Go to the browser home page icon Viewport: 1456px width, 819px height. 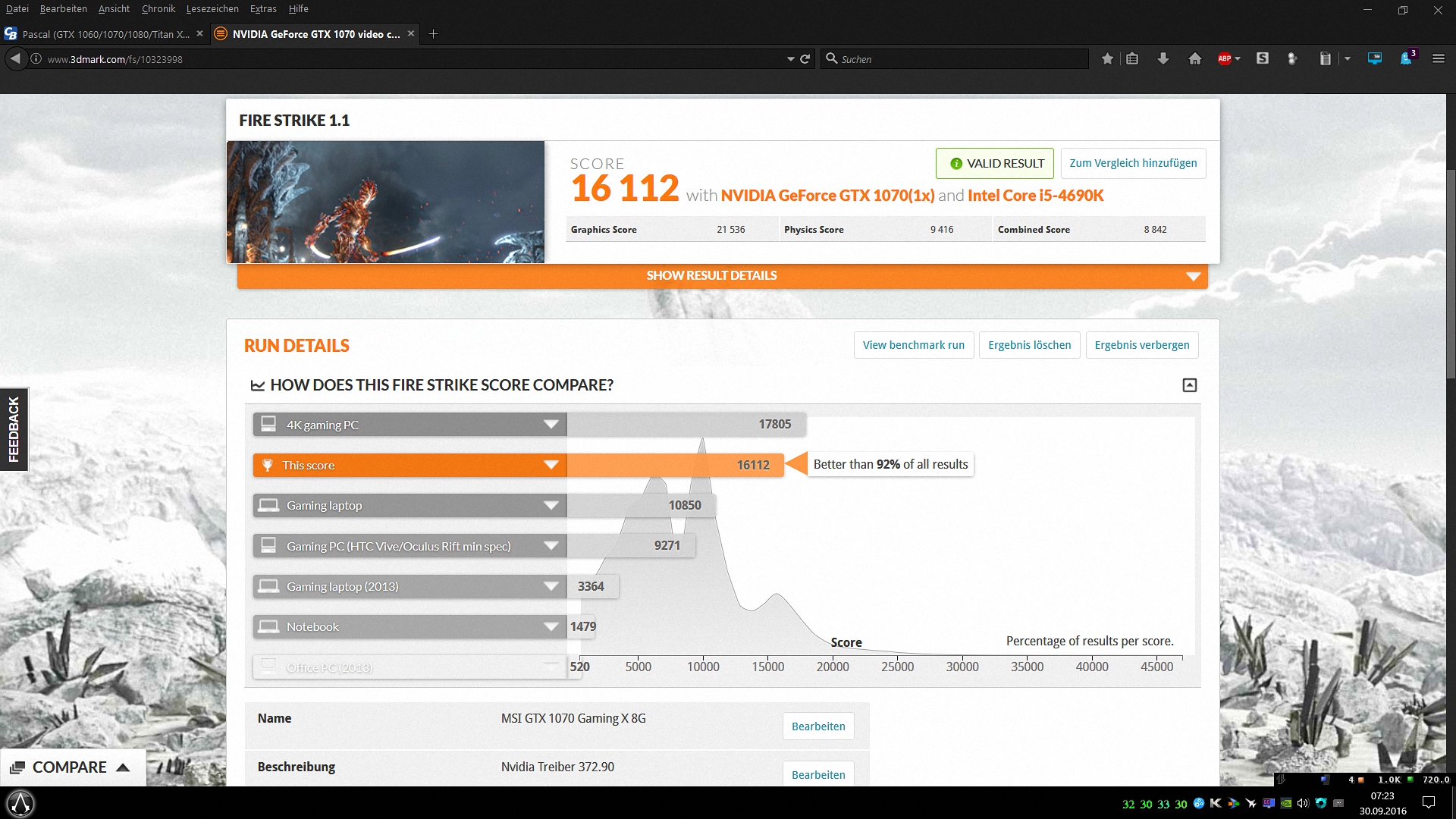tap(1195, 58)
